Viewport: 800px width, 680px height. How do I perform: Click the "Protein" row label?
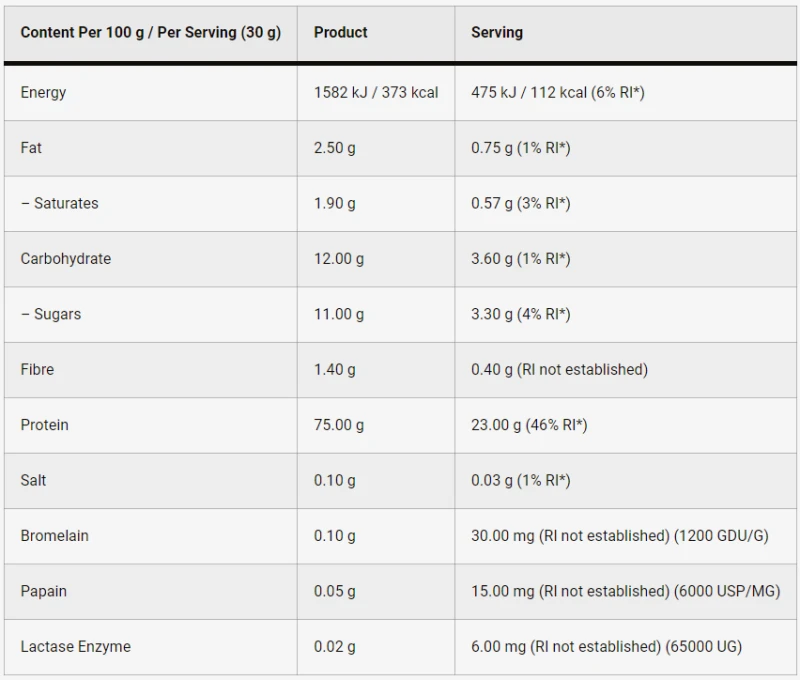click(x=44, y=425)
